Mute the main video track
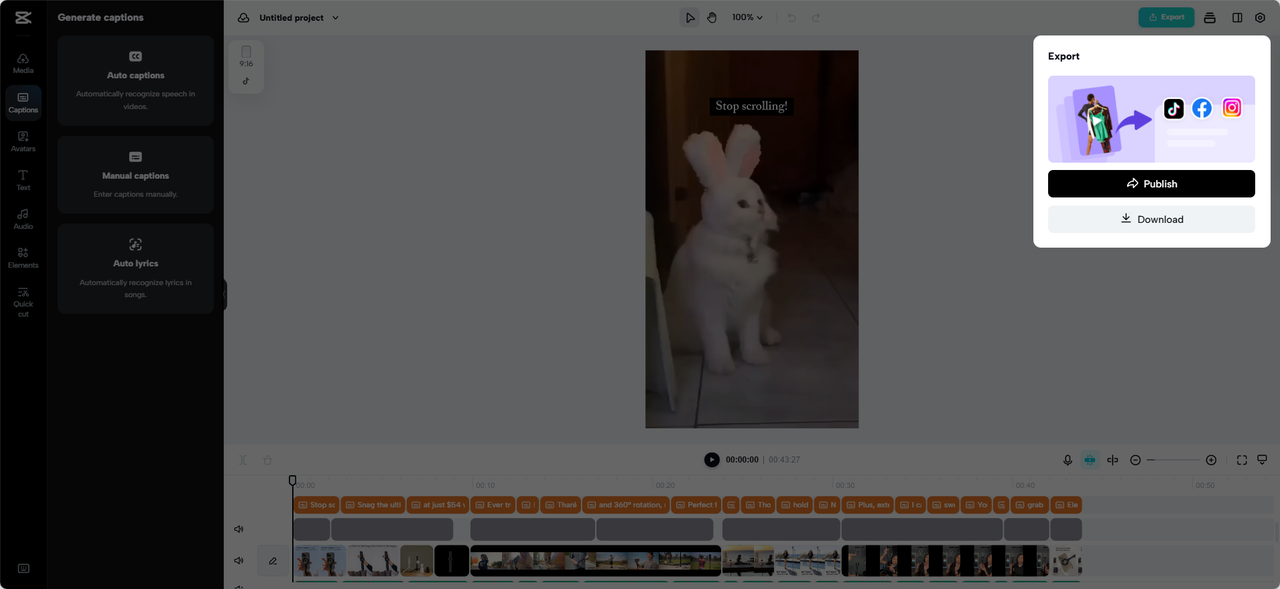Screen dimensions: 1280x589 point(239,561)
